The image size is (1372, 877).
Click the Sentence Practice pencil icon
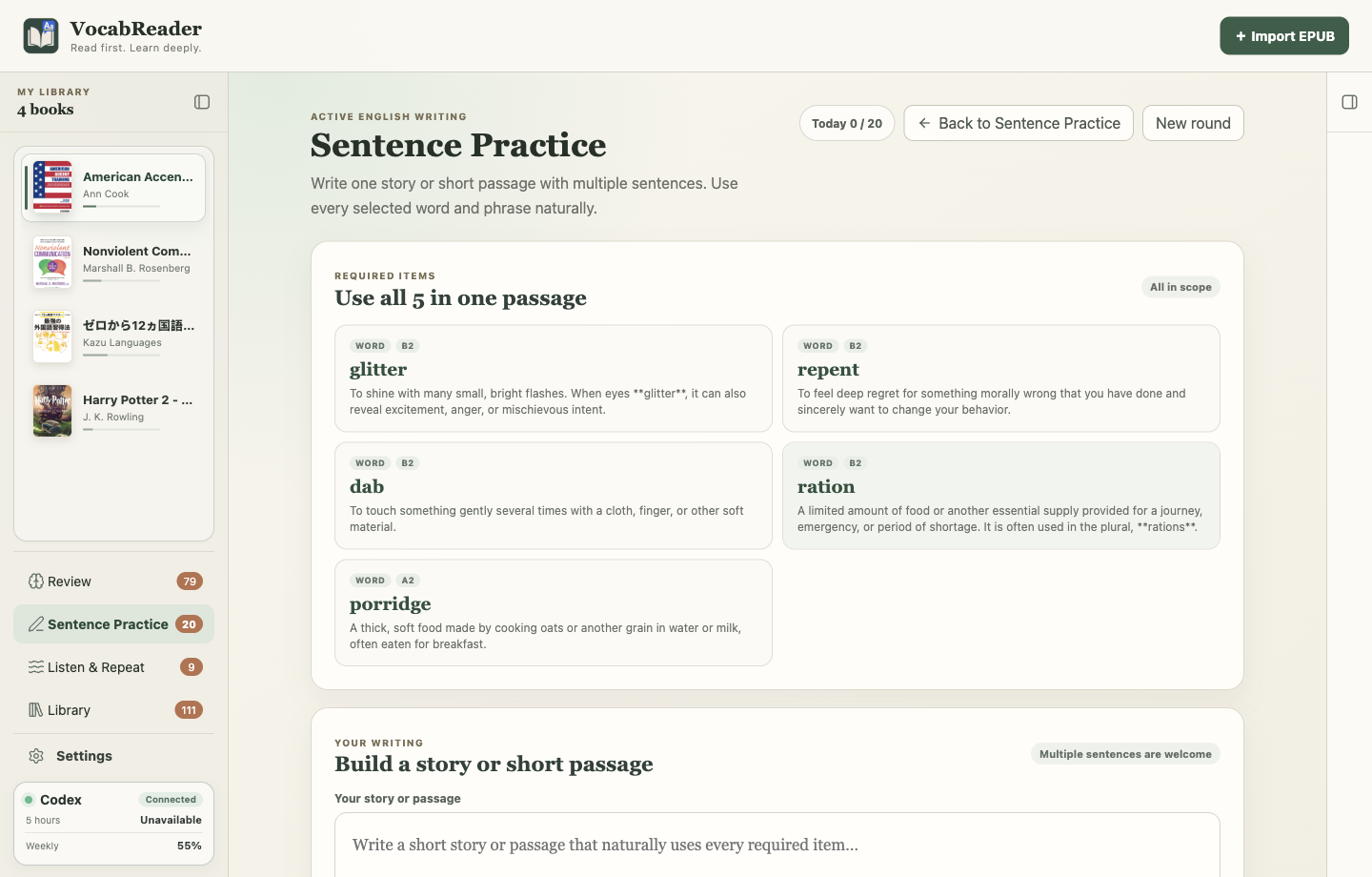pos(36,624)
